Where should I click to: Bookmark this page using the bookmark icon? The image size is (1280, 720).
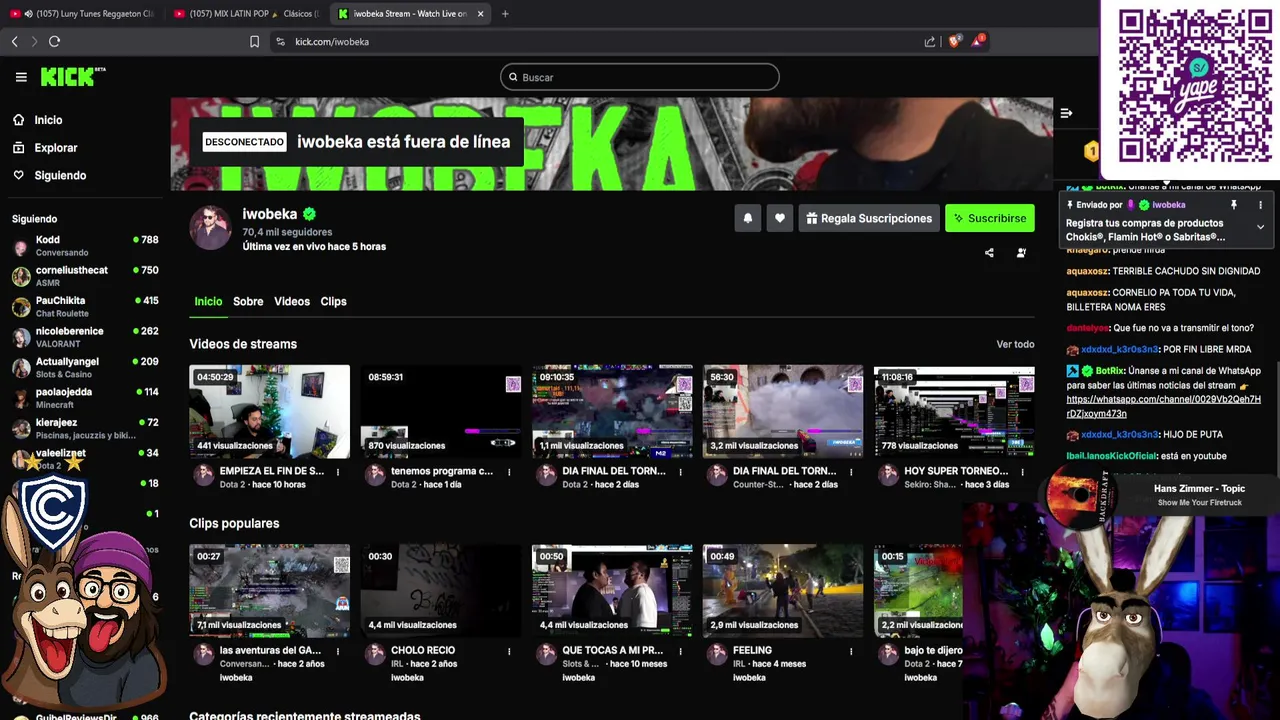(x=254, y=42)
